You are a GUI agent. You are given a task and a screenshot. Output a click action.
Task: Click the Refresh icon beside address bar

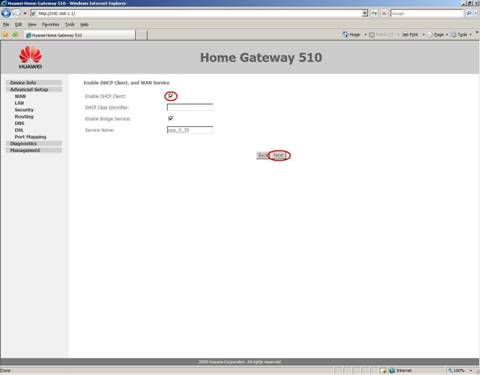[375, 13]
